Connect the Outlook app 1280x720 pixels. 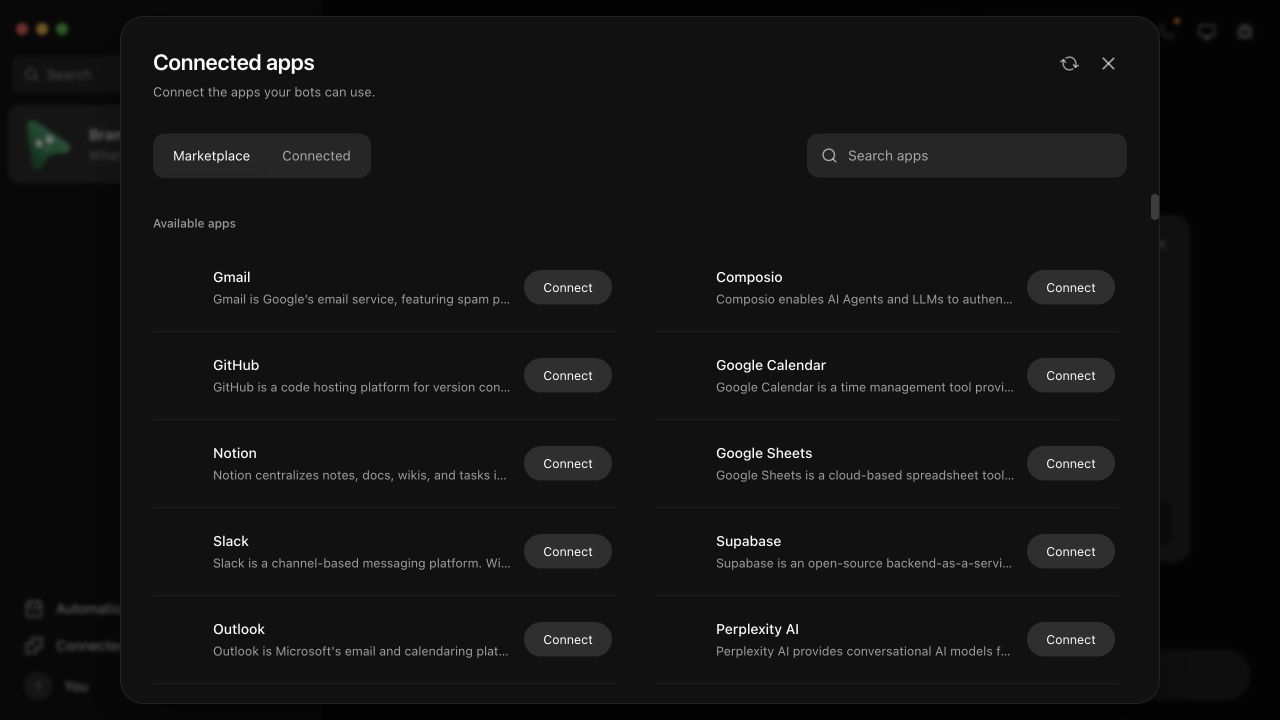pos(568,640)
